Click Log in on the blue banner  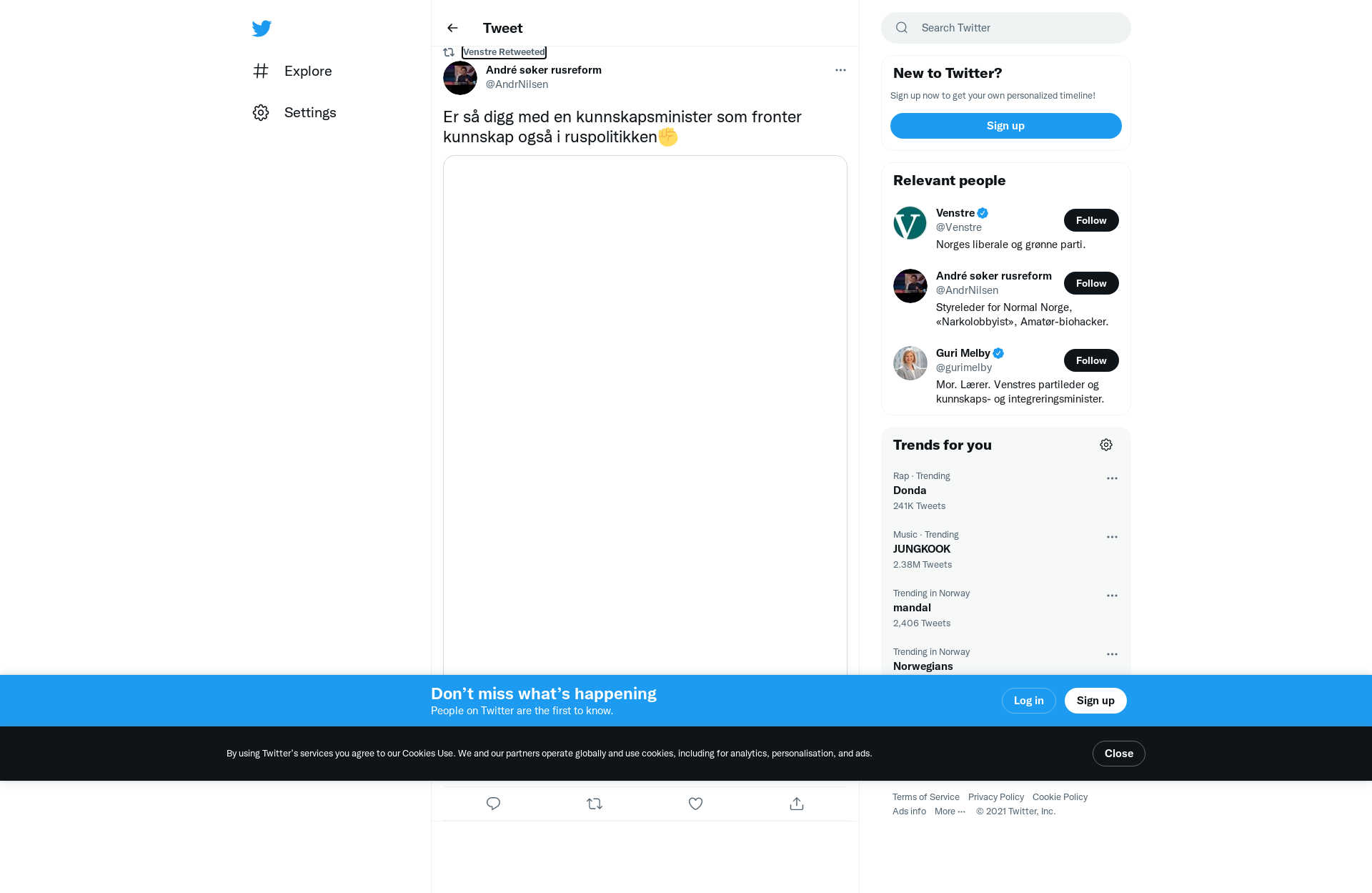point(1028,701)
